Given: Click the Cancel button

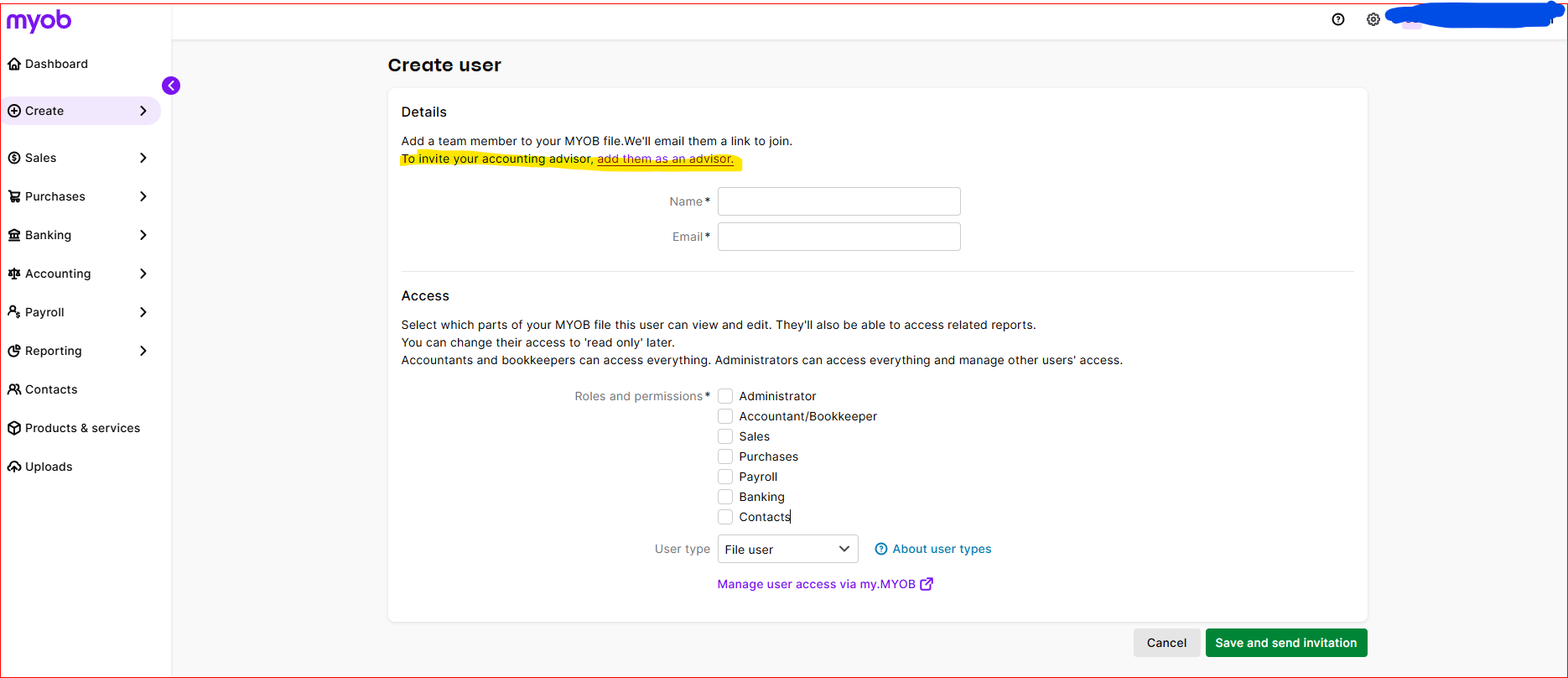Looking at the screenshot, I should click(x=1166, y=643).
